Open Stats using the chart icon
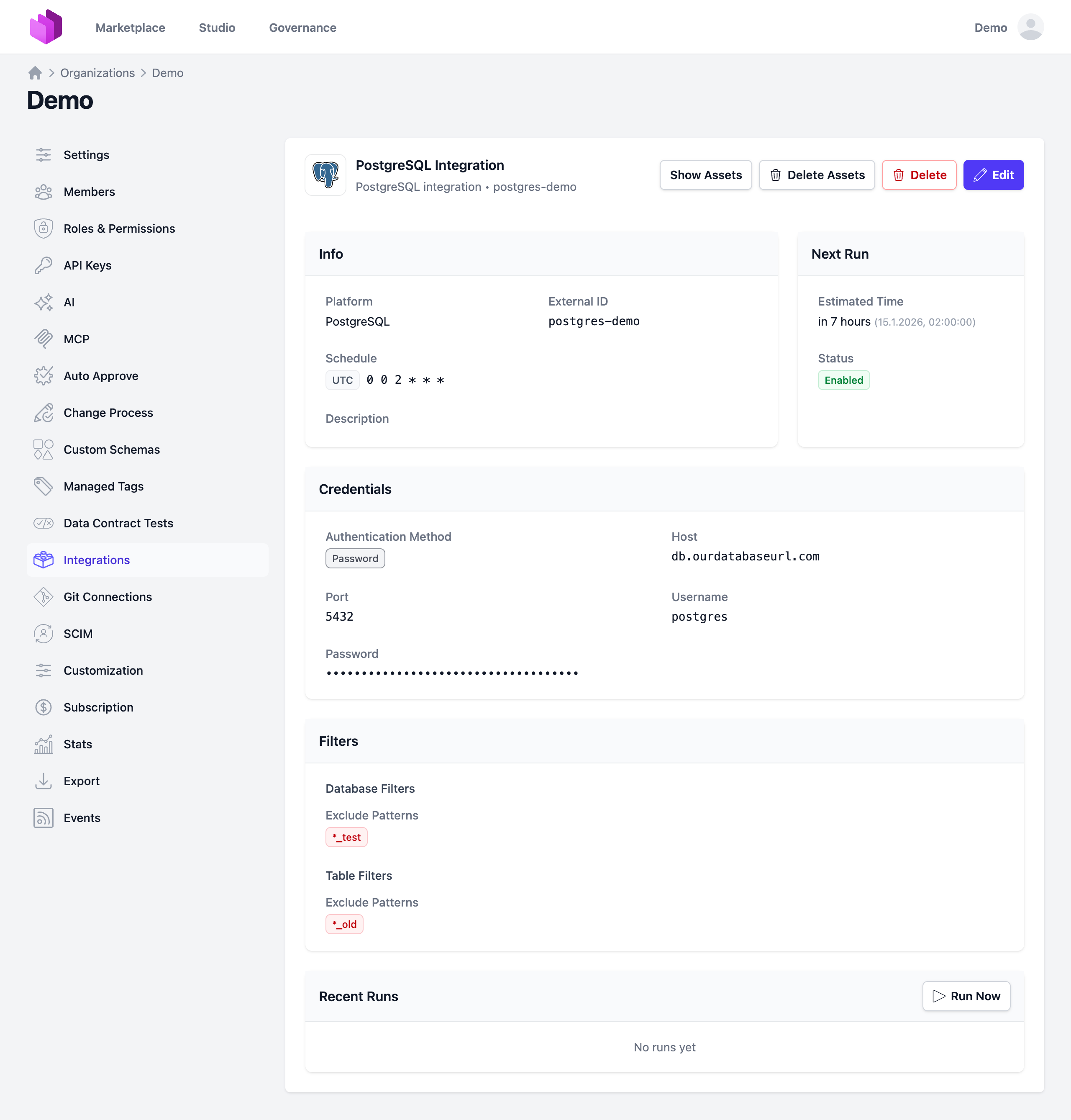 pos(44,744)
